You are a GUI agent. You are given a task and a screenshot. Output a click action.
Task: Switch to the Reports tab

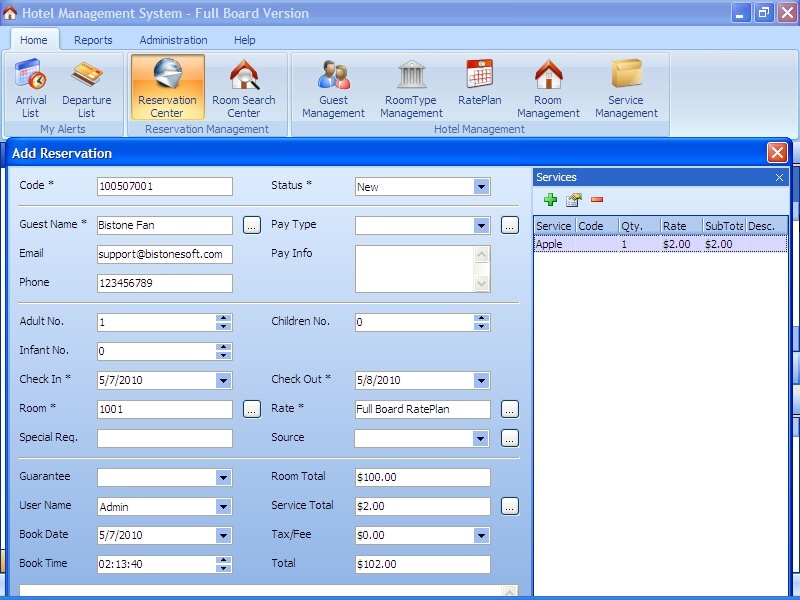(93, 40)
